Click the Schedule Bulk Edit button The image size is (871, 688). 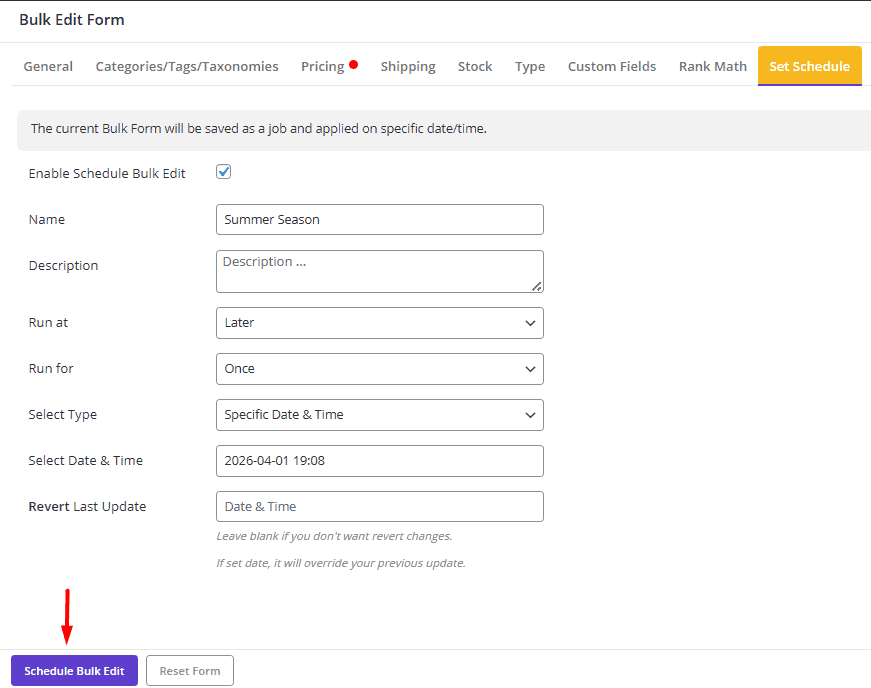[x=73, y=670]
